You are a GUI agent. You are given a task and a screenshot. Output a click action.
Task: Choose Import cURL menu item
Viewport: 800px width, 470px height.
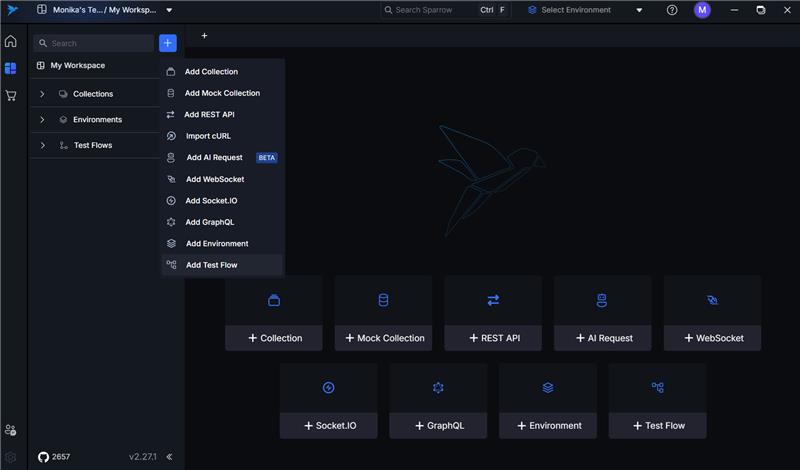pos(222,136)
